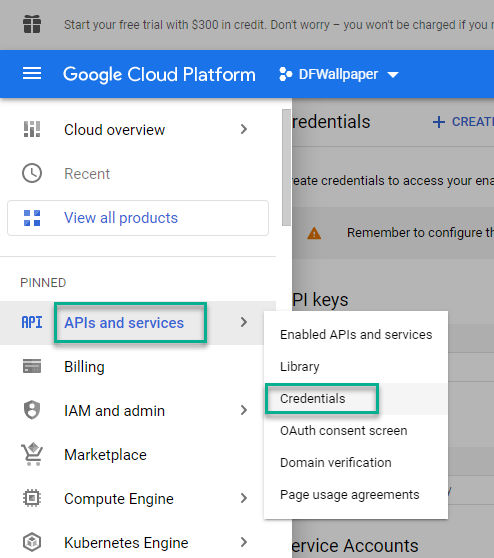
Task: Click the 'Remember to configure' warning text
Action: click(x=420, y=233)
